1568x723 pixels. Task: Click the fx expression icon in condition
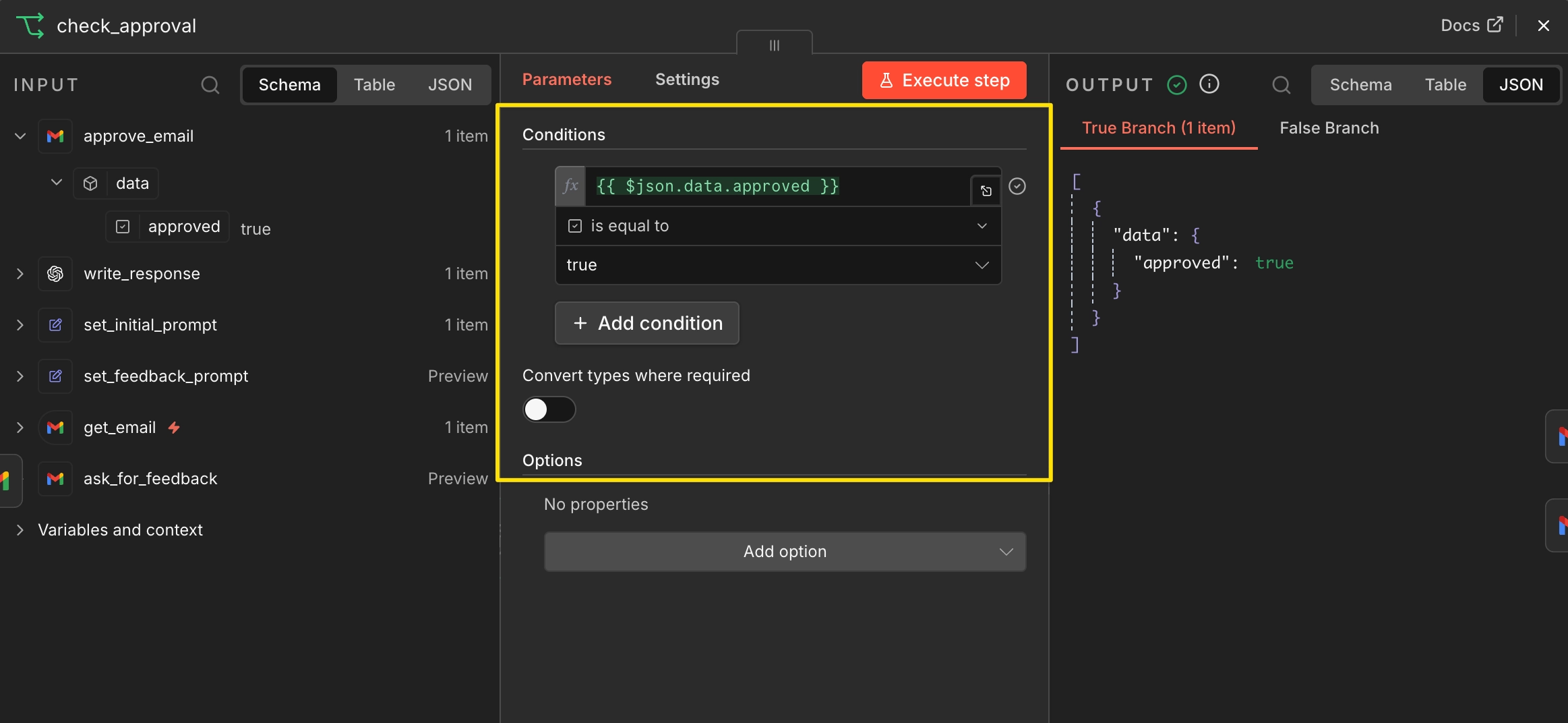pyautogui.click(x=570, y=186)
